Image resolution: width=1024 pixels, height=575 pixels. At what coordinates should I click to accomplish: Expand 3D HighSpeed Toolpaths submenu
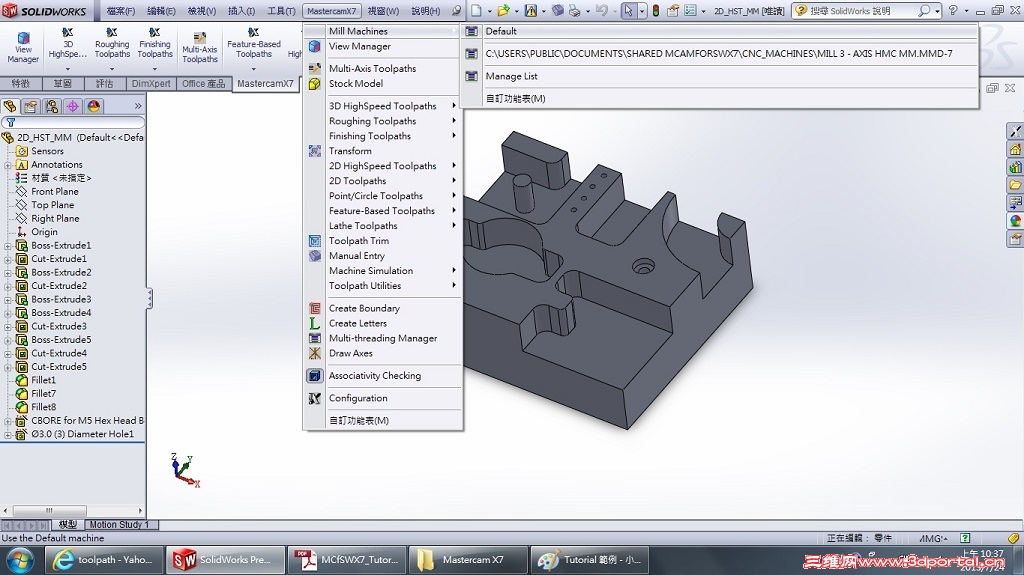pyautogui.click(x=384, y=106)
